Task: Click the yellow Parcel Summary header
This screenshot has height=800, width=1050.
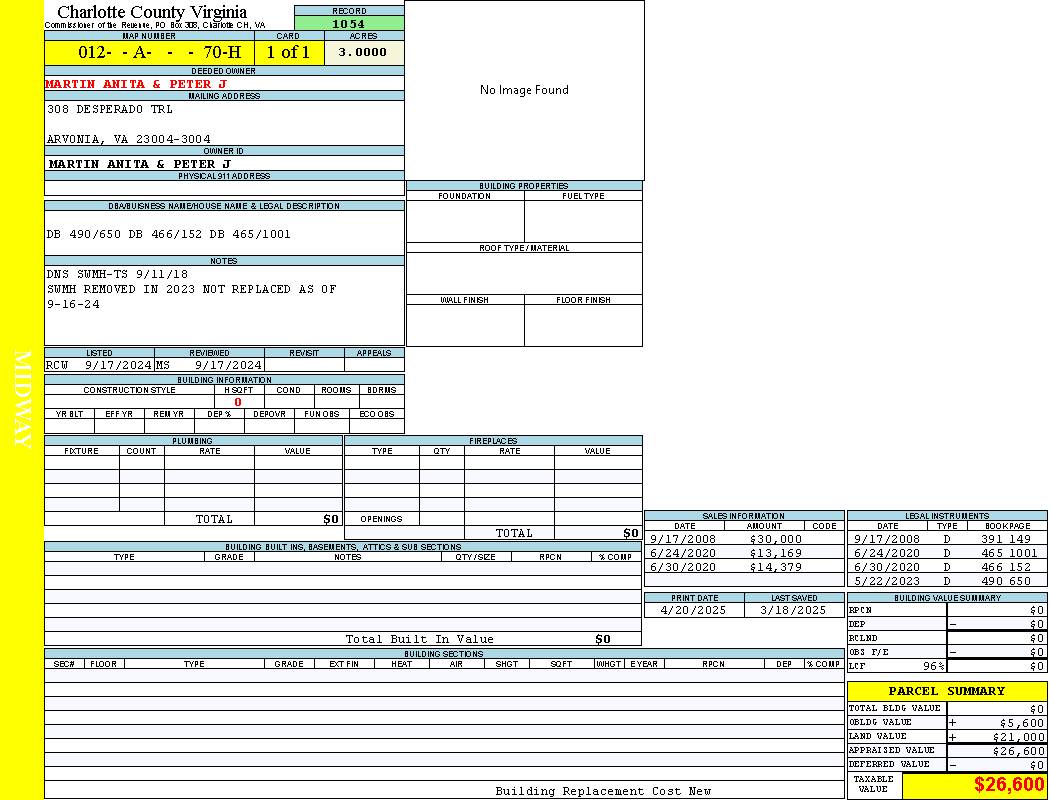Action: pos(946,691)
